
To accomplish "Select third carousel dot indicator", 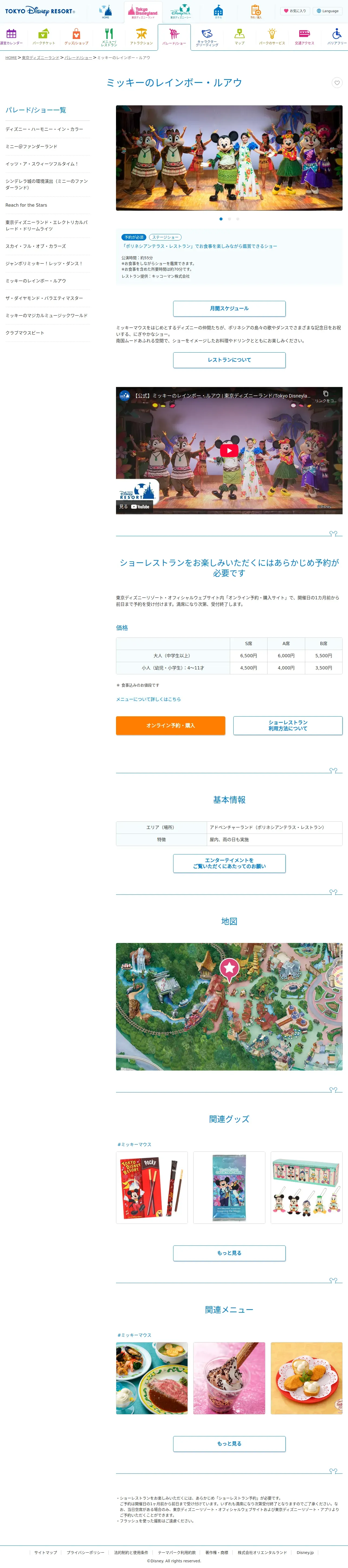I will 238,219.
